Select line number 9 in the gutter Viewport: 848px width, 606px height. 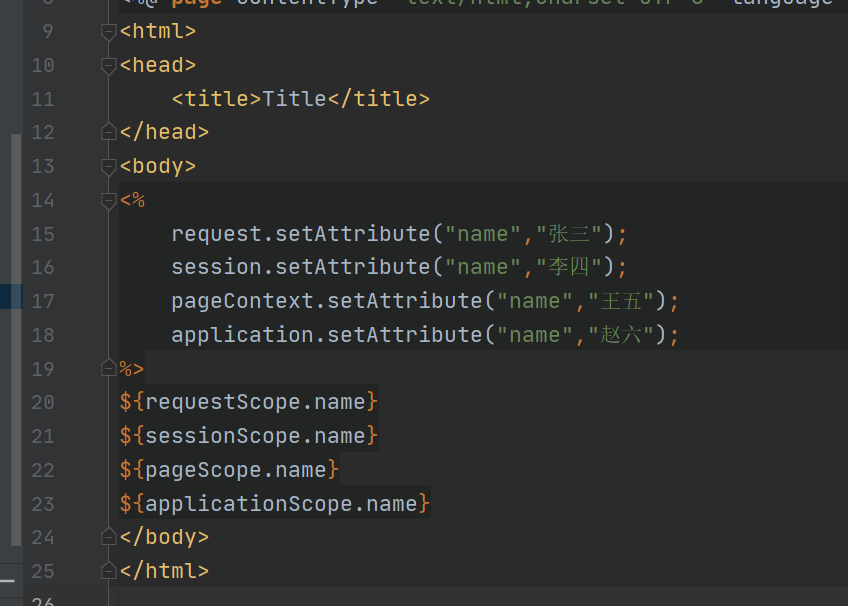48,31
